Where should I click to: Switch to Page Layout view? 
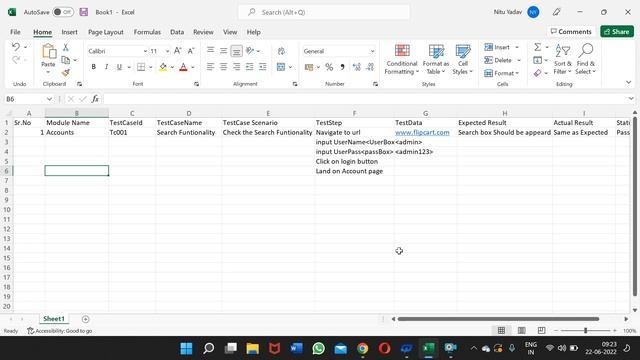521,330
